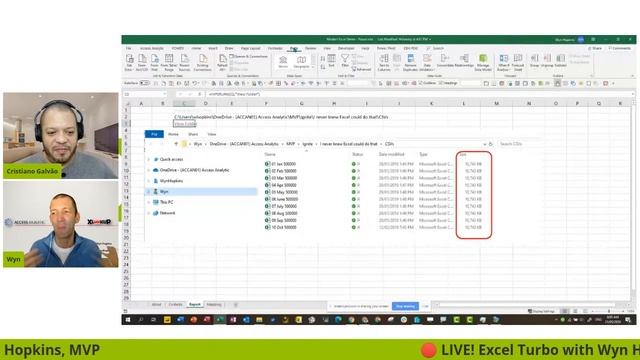The width and height of the screenshot is (640, 360).
Task: Click Remove Duplicates icon
Action: tap(410, 62)
